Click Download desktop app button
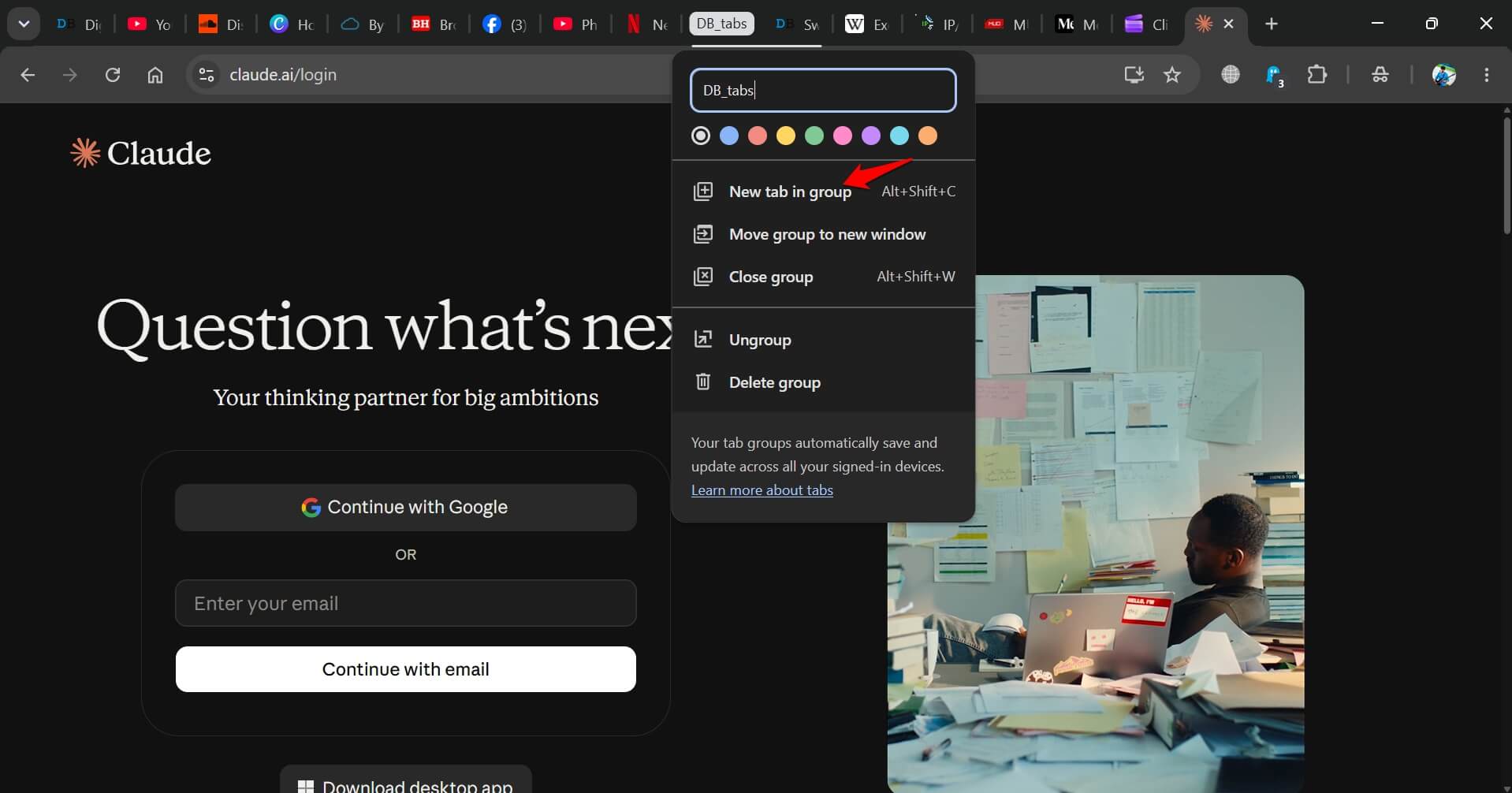 (405, 780)
